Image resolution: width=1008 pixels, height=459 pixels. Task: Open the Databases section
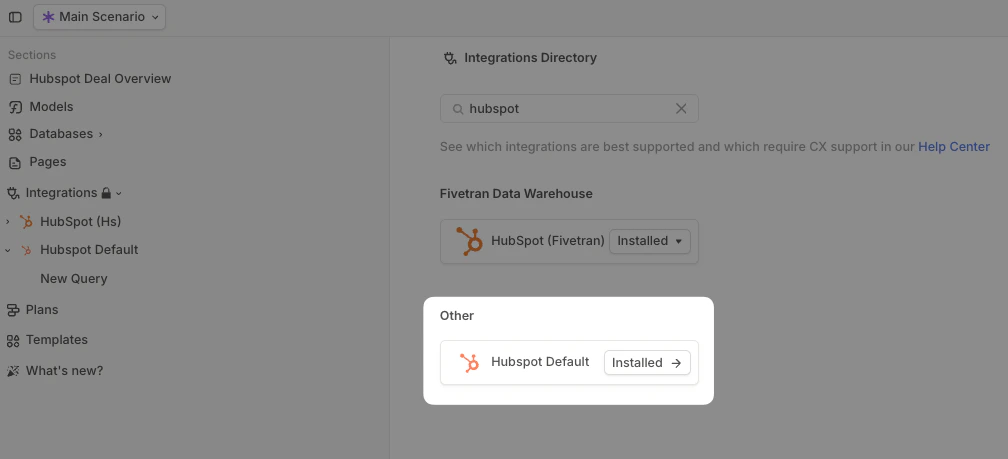[x=61, y=134]
